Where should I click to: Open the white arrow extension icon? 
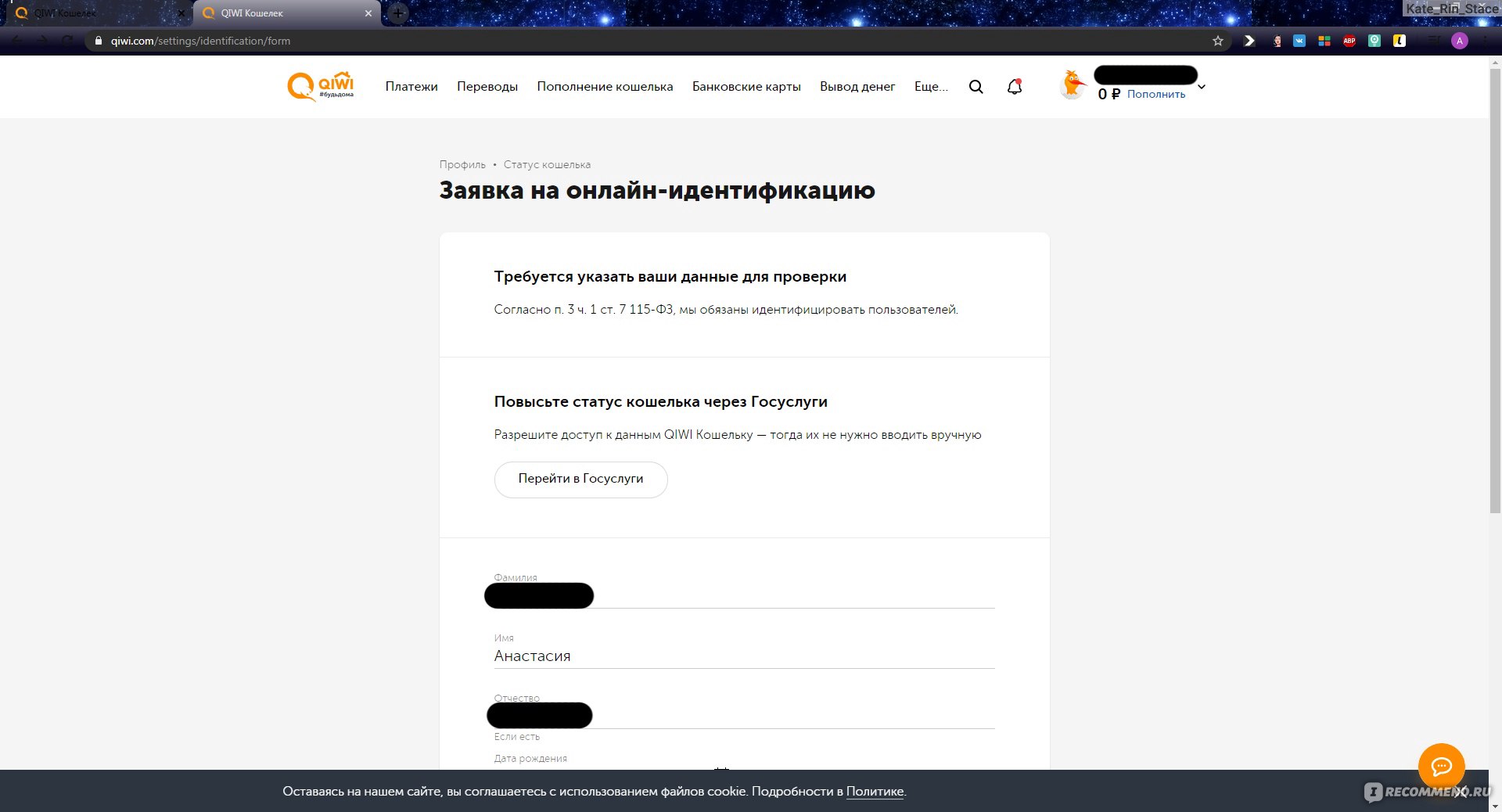[1249, 41]
